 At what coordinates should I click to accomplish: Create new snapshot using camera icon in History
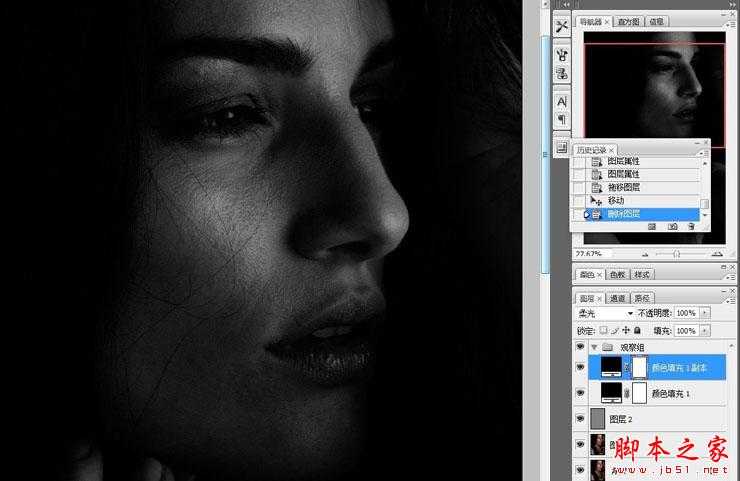(x=672, y=227)
